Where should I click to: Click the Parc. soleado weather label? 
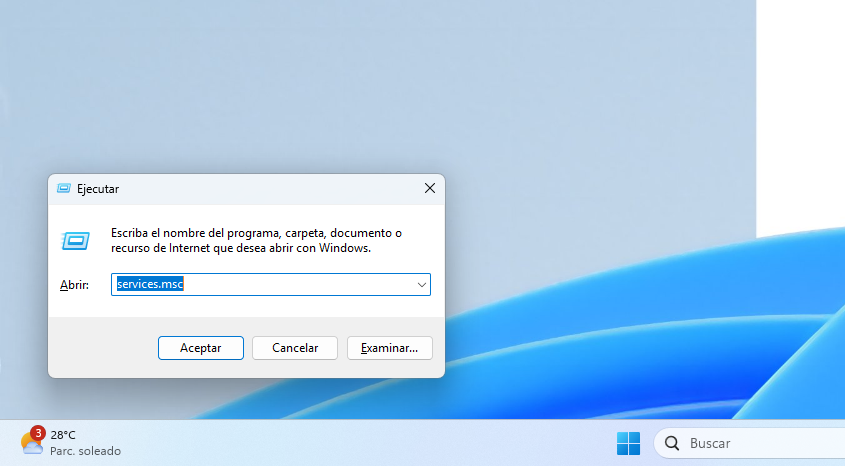pyautogui.click(x=85, y=451)
